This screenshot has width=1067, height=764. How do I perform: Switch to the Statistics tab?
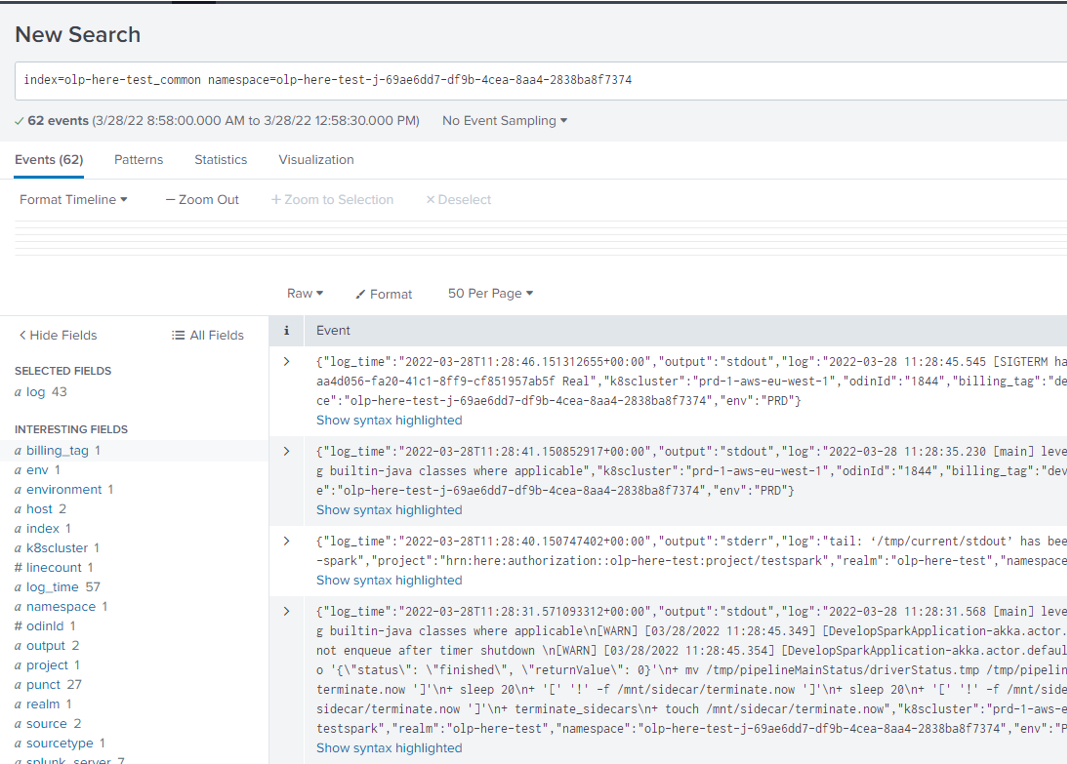tap(220, 160)
